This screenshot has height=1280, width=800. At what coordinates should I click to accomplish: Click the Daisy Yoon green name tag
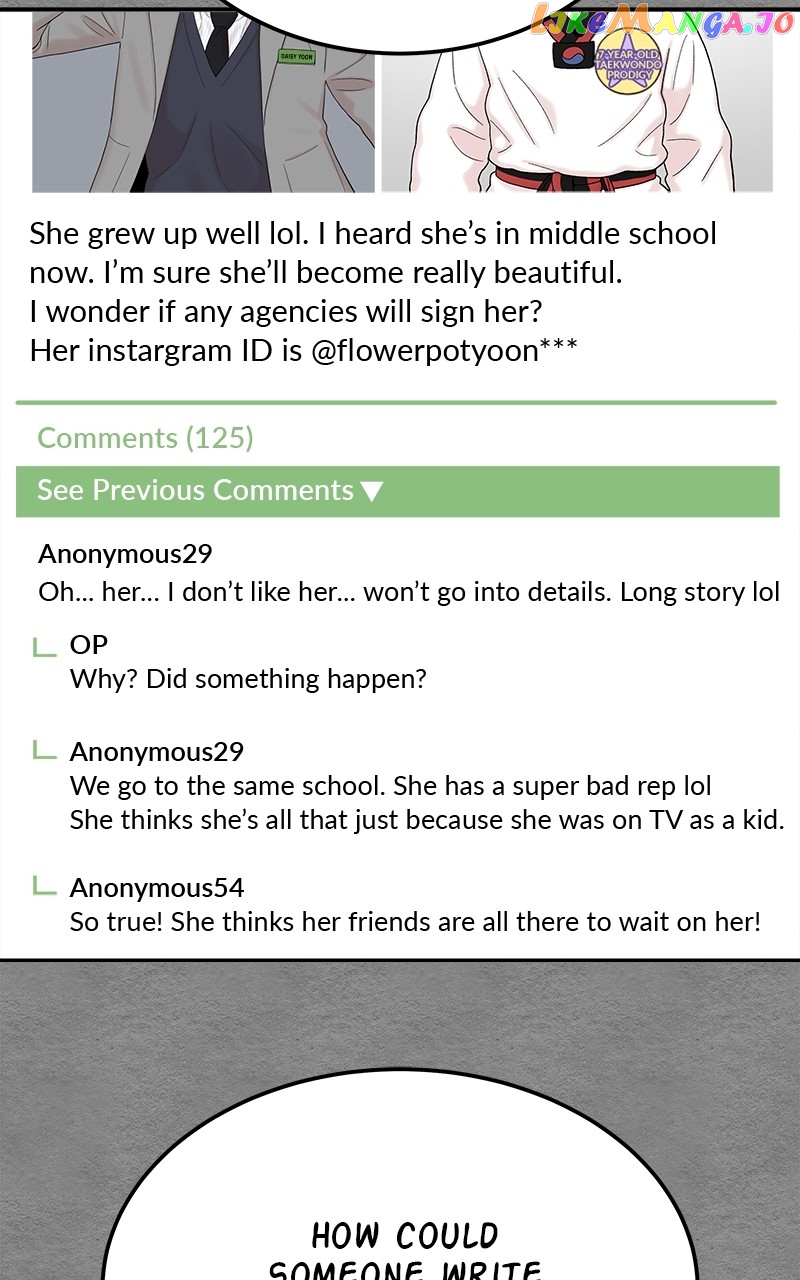click(x=296, y=57)
